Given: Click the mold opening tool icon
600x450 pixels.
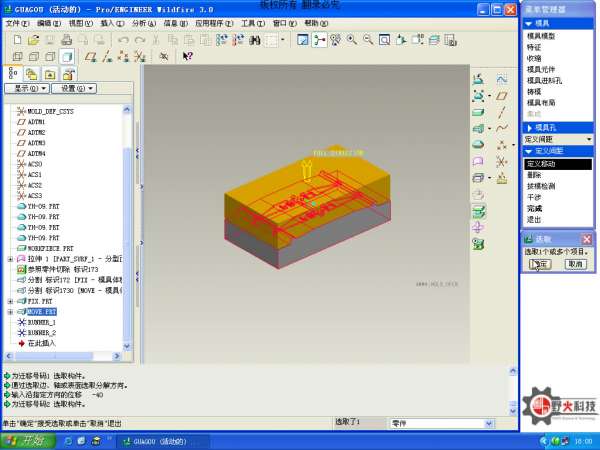Looking at the screenshot, I should (478, 211).
